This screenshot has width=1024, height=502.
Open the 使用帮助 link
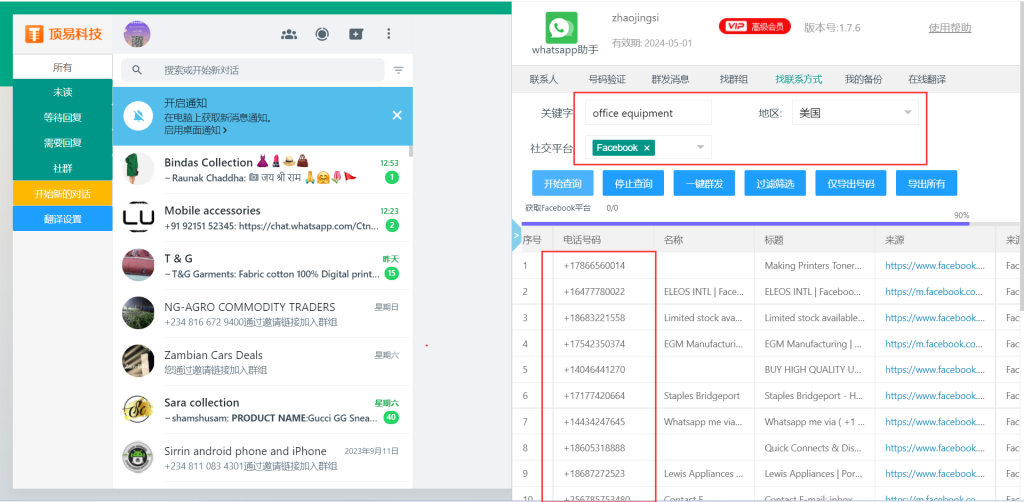[949, 28]
